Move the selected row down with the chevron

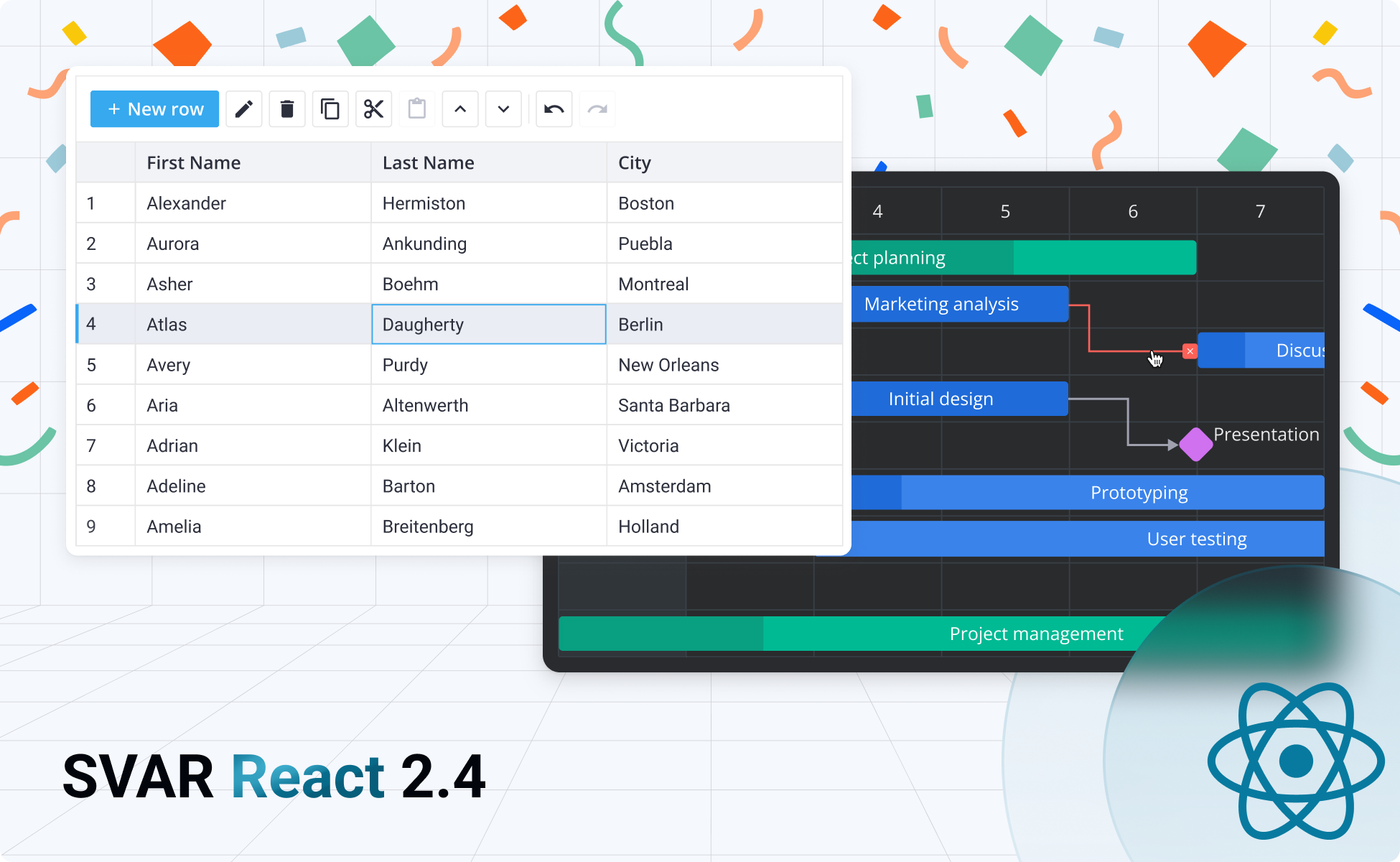(503, 108)
